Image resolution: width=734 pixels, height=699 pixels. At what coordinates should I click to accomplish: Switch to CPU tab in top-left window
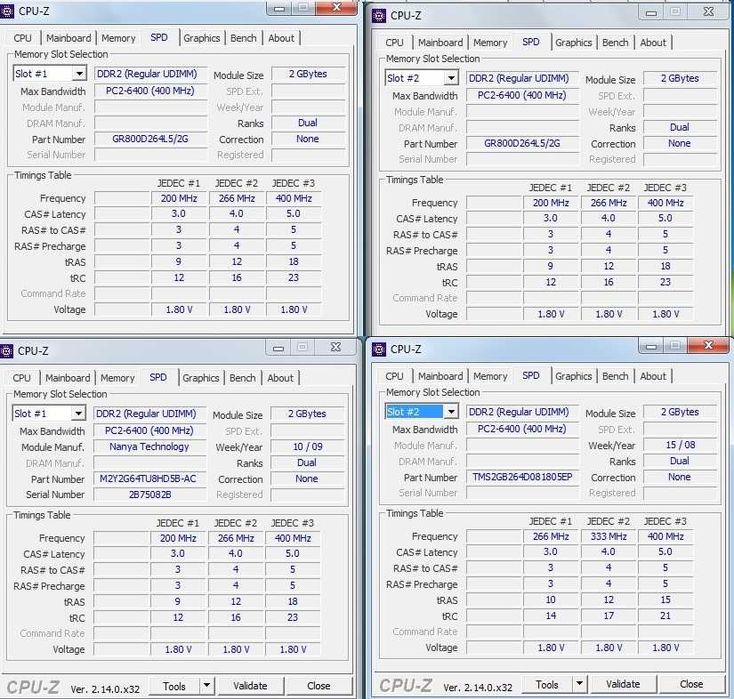coord(22,38)
